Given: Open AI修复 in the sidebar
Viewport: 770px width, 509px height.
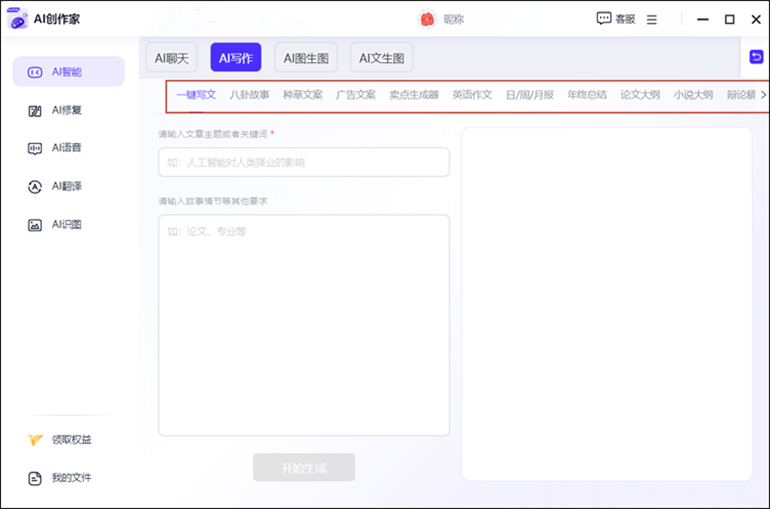Looking at the screenshot, I should (67, 110).
